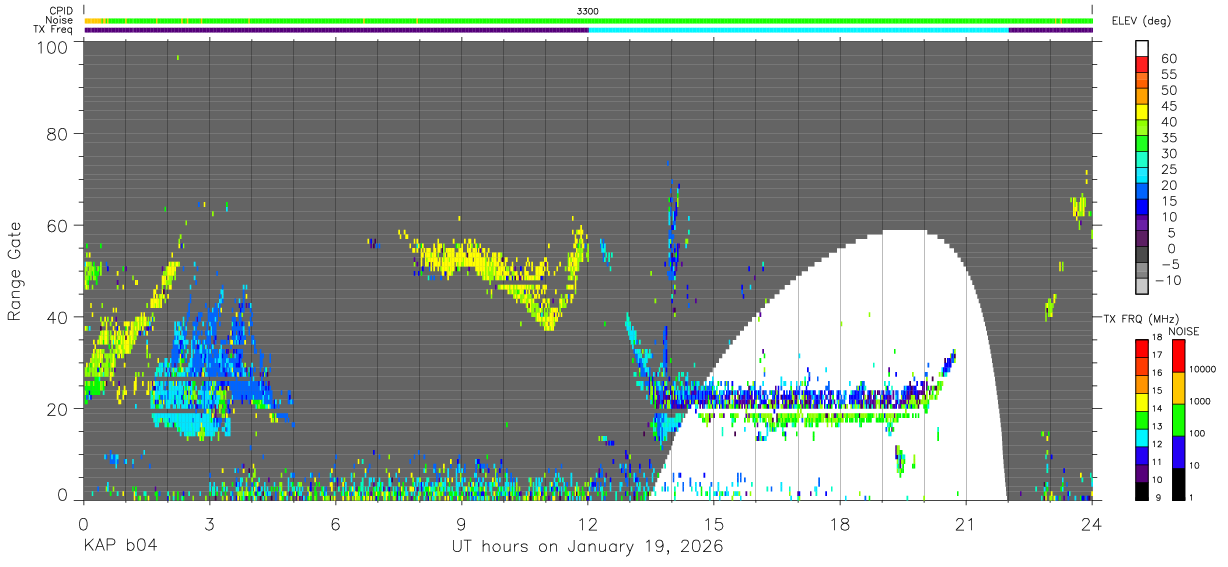Click the Range Gate axis title
This screenshot has width=1228, height=567.
pyautogui.click(x=15, y=270)
